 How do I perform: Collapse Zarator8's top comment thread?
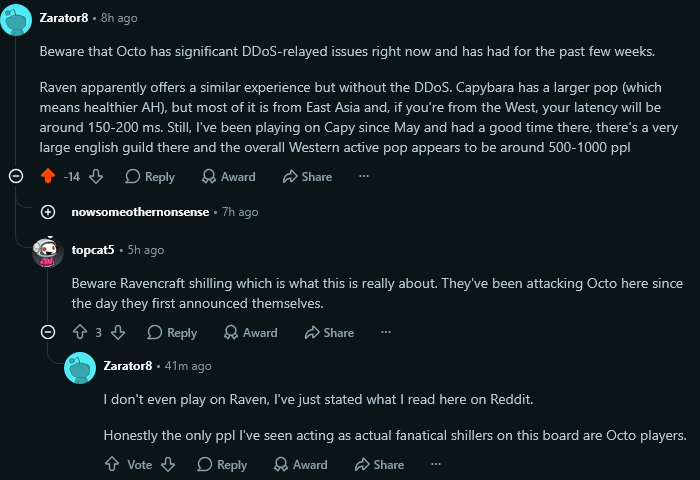16,176
